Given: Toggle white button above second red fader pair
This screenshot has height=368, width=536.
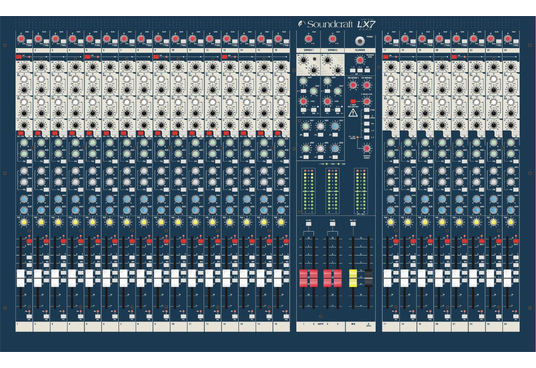Looking at the screenshot, I should [332, 224].
